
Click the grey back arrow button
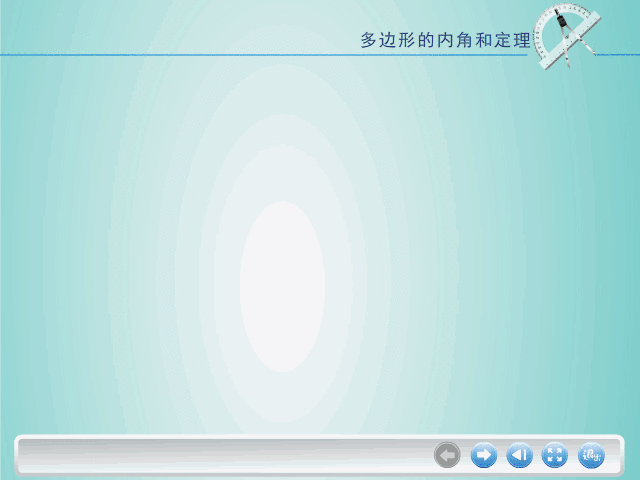(447, 455)
